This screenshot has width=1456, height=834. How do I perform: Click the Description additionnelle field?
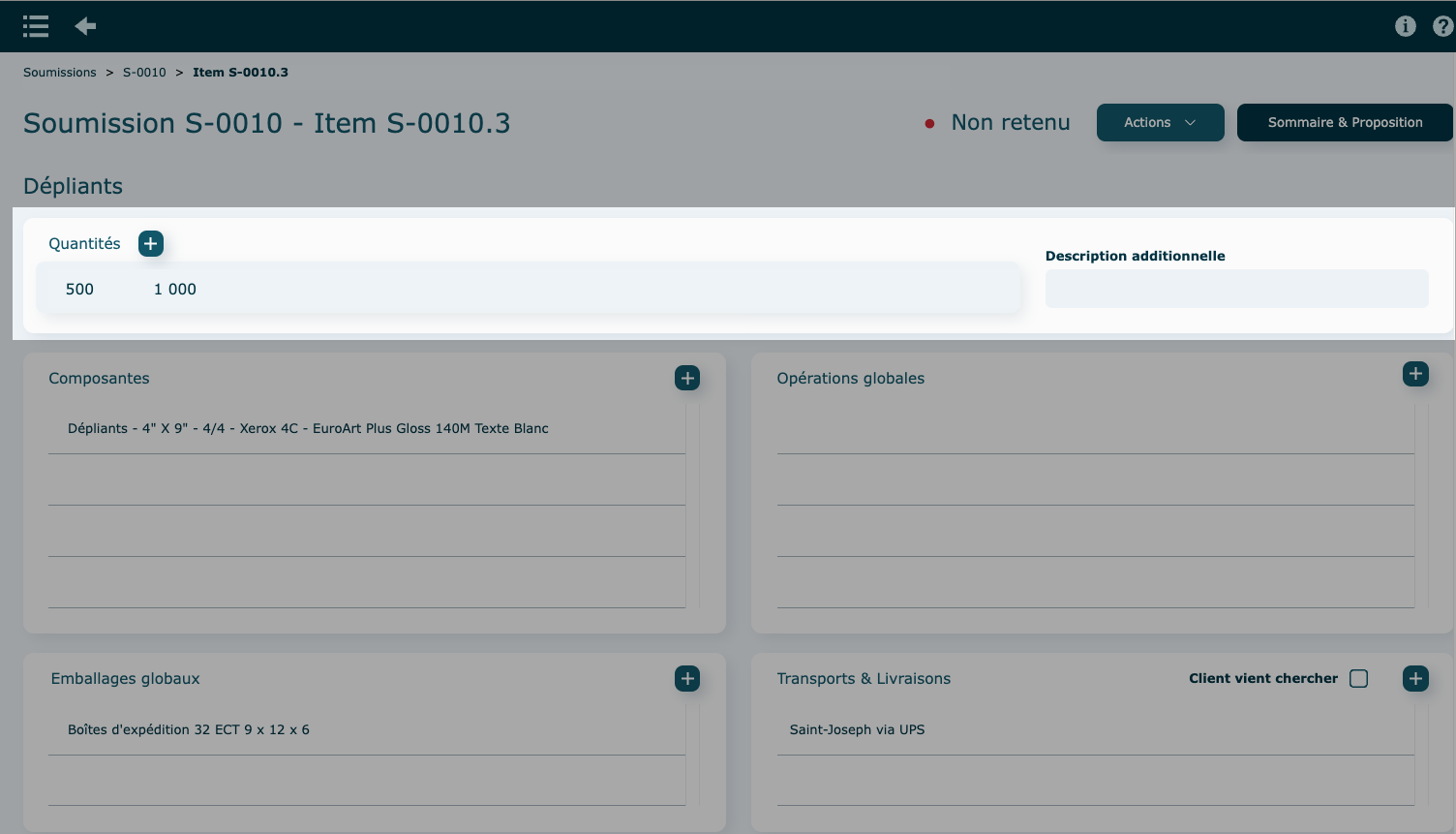(1236, 289)
